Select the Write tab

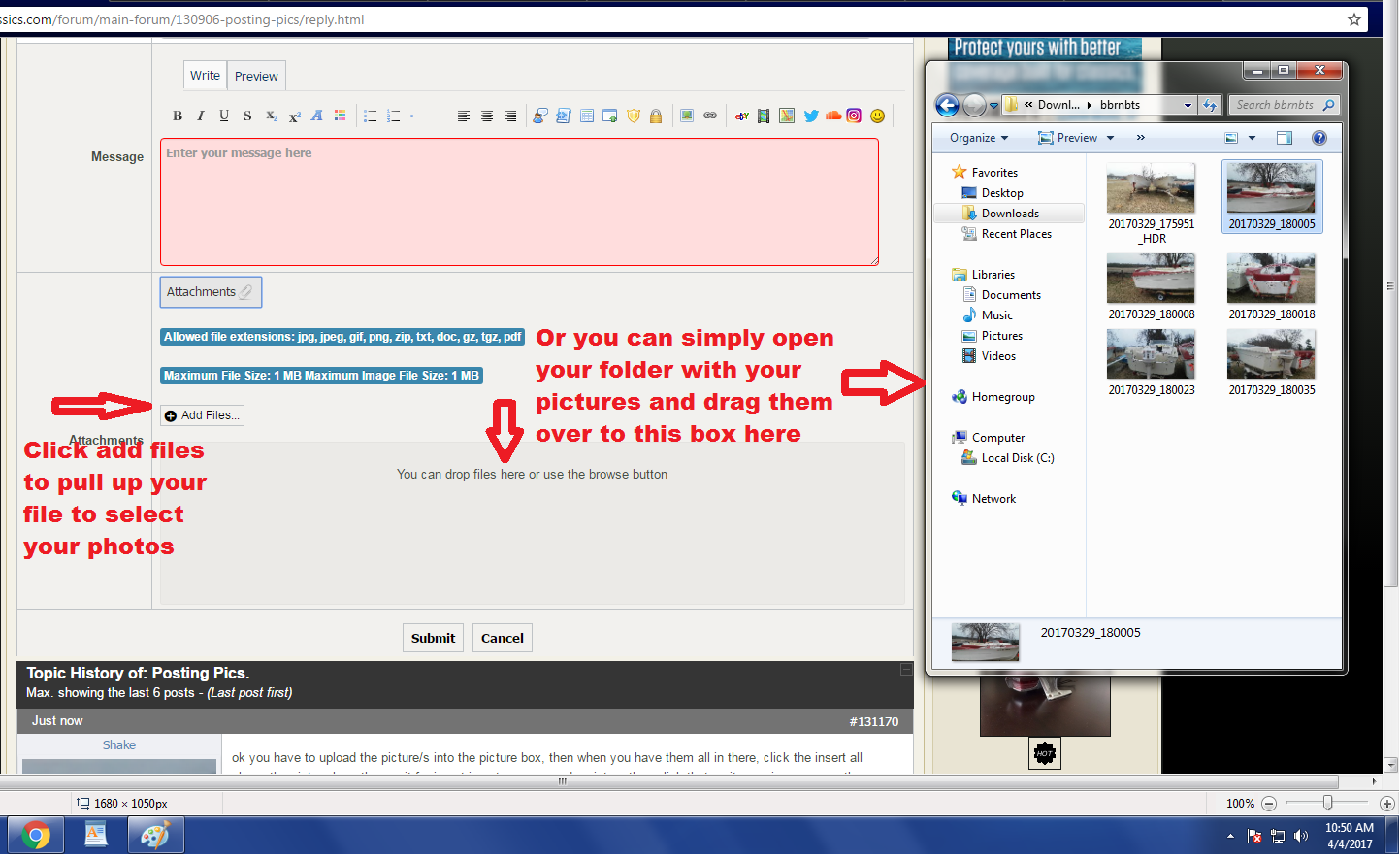205,76
